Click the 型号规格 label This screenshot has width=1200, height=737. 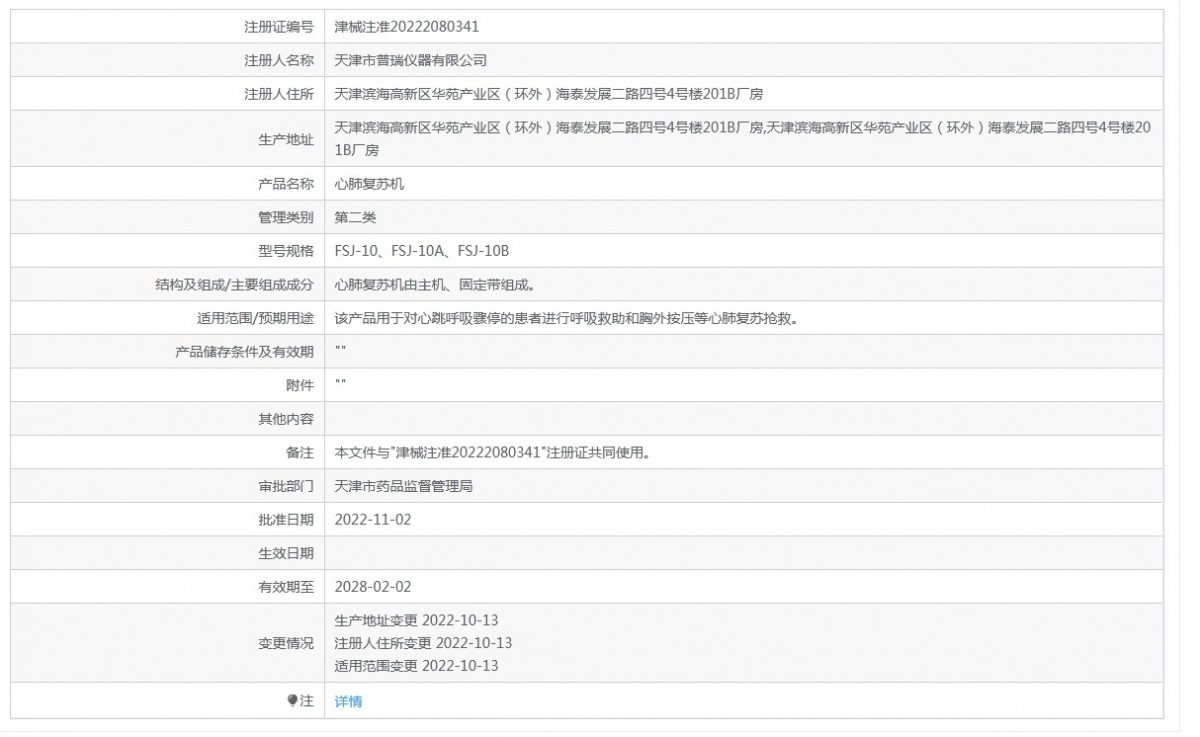point(286,251)
